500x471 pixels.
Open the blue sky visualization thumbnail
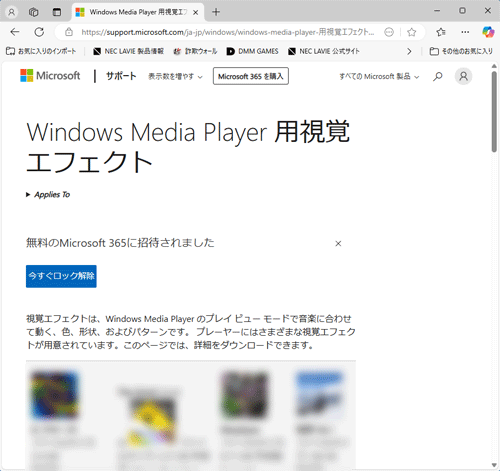320,394
